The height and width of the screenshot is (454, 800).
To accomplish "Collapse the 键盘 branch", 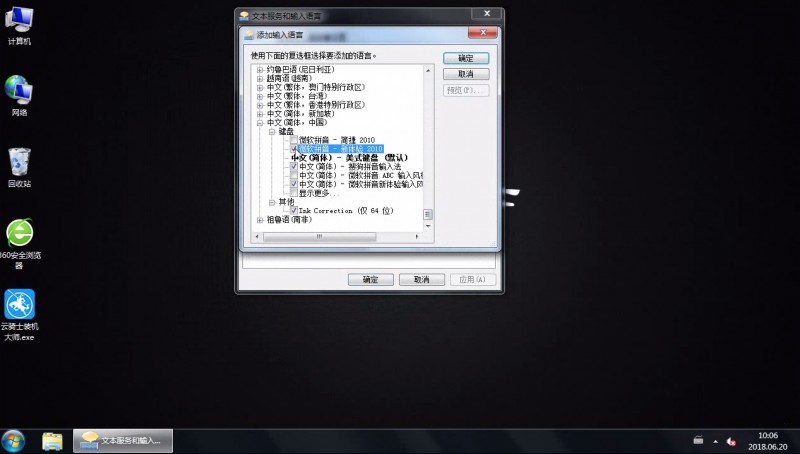I will pos(272,132).
